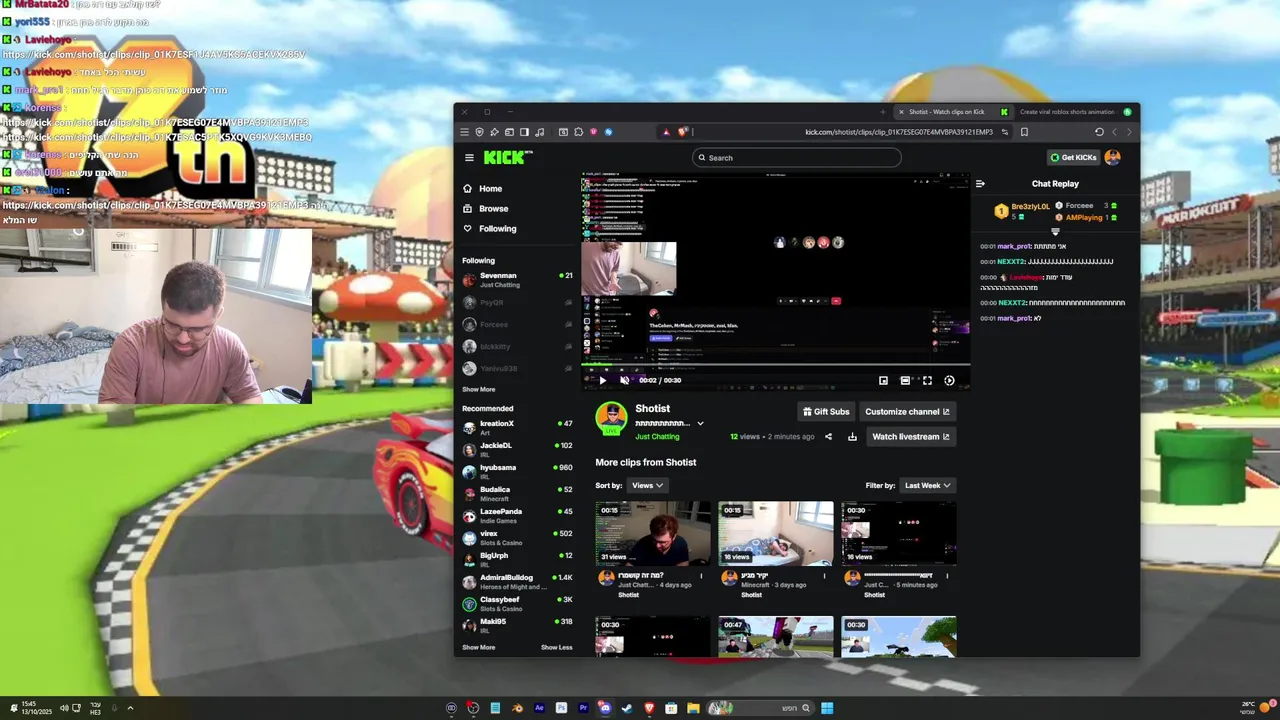Open Filter by Last Week dropdown
Viewport: 1280px width, 720px height.
coord(927,485)
